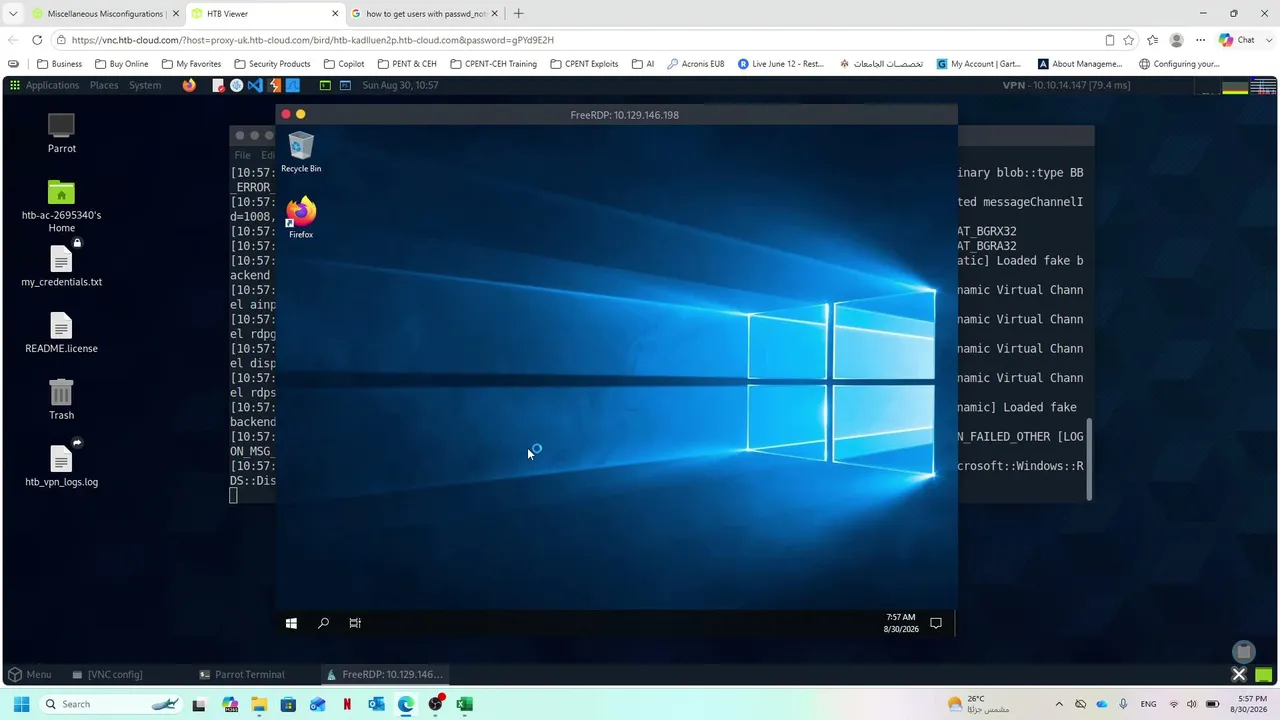Launch VS Code from the Parrot panel

coord(255,85)
